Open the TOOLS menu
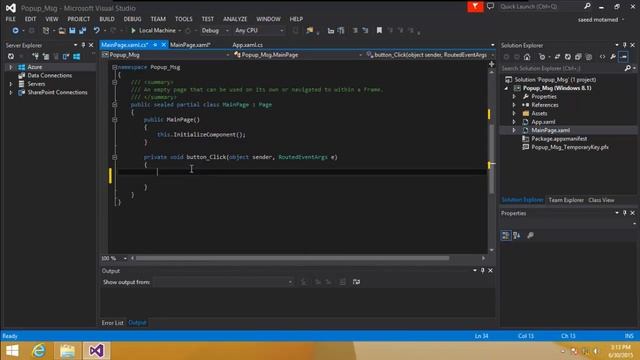640x360 pixels. [x=184, y=19]
